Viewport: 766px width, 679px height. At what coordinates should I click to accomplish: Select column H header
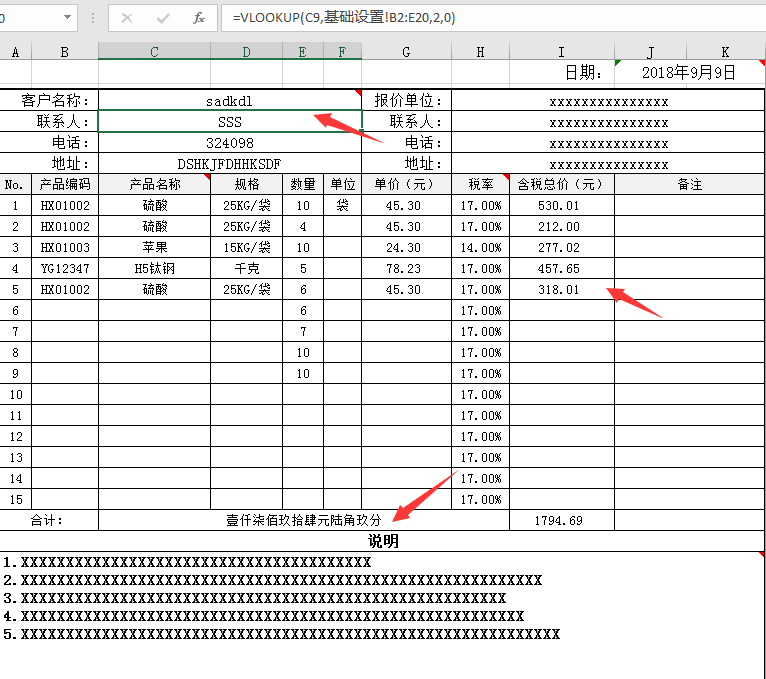click(x=481, y=52)
